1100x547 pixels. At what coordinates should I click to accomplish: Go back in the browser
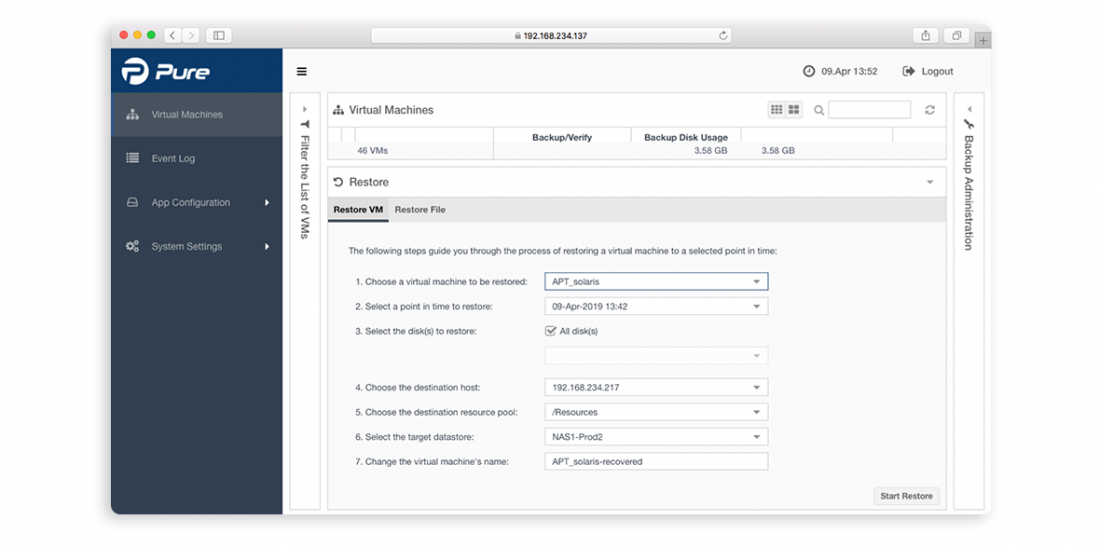click(x=173, y=35)
